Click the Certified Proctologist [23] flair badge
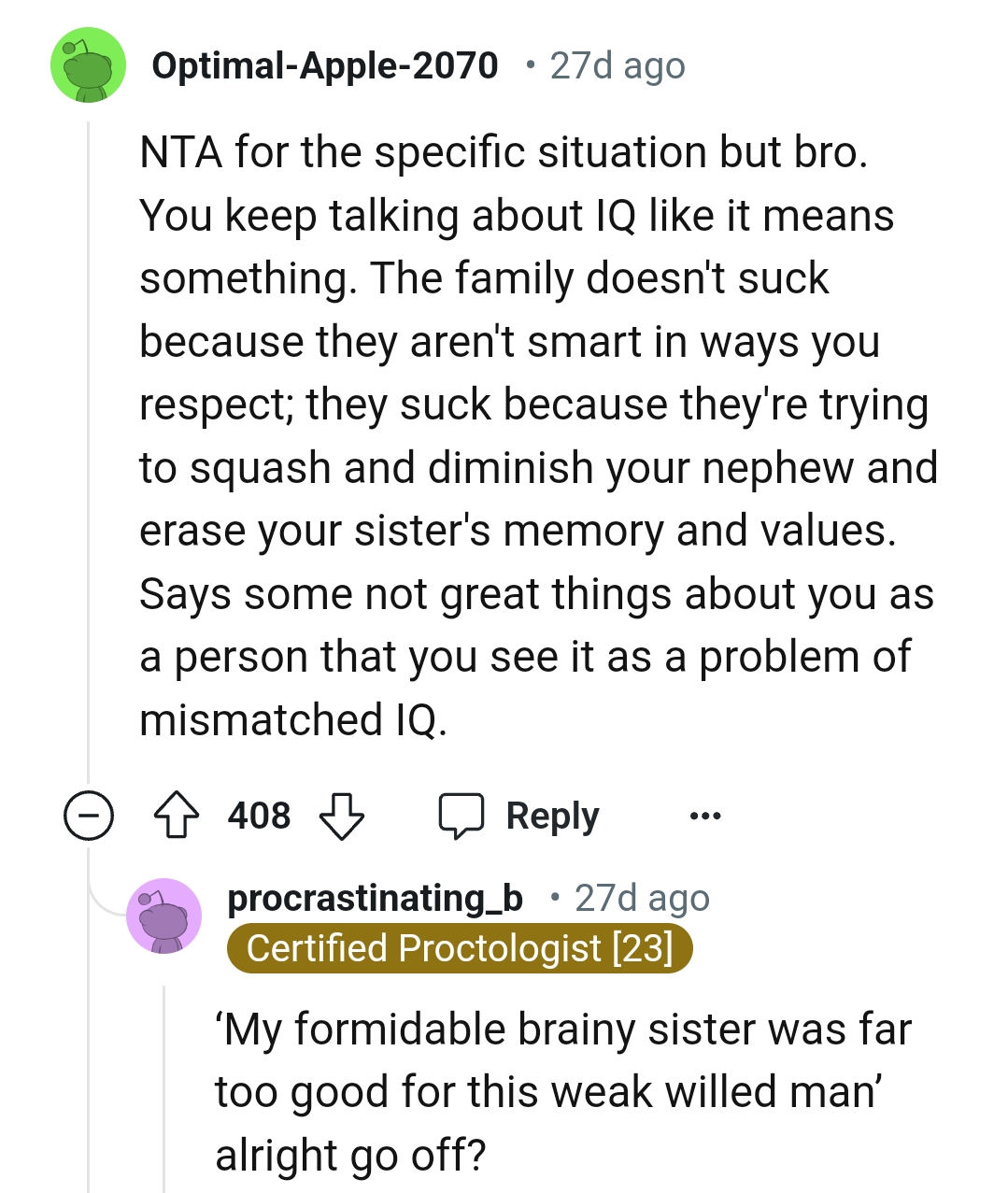The width and height of the screenshot is (1008, 1193). tap(461, 948)
